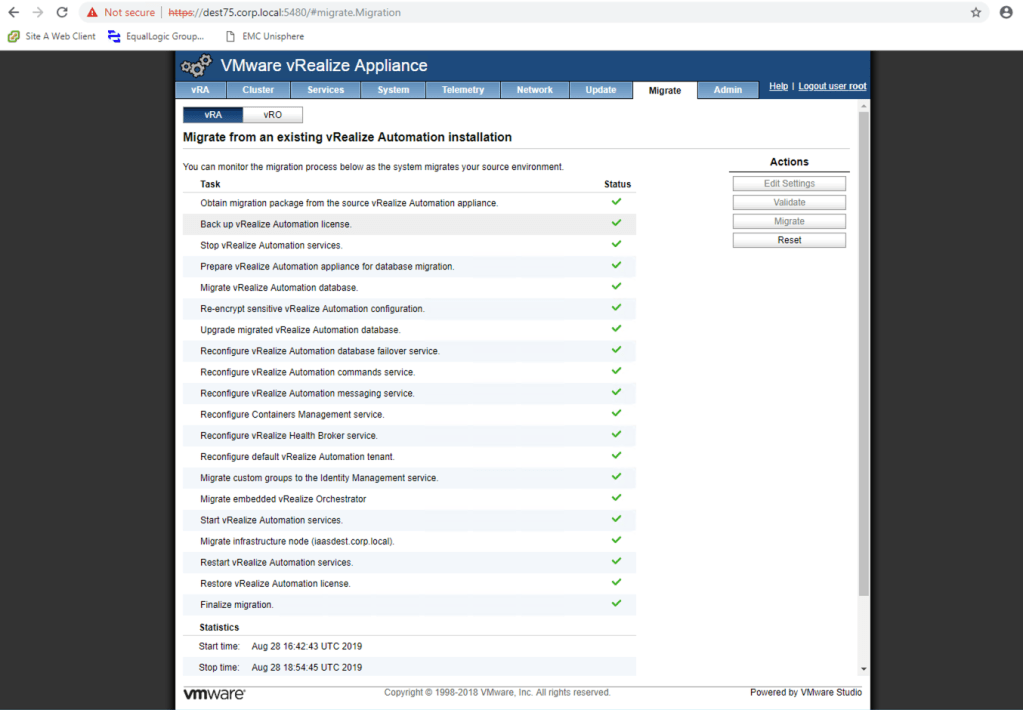The height and width of the screenshot is (710, 1023).
Task: Open the Telemetry tab
Action: 463,90
